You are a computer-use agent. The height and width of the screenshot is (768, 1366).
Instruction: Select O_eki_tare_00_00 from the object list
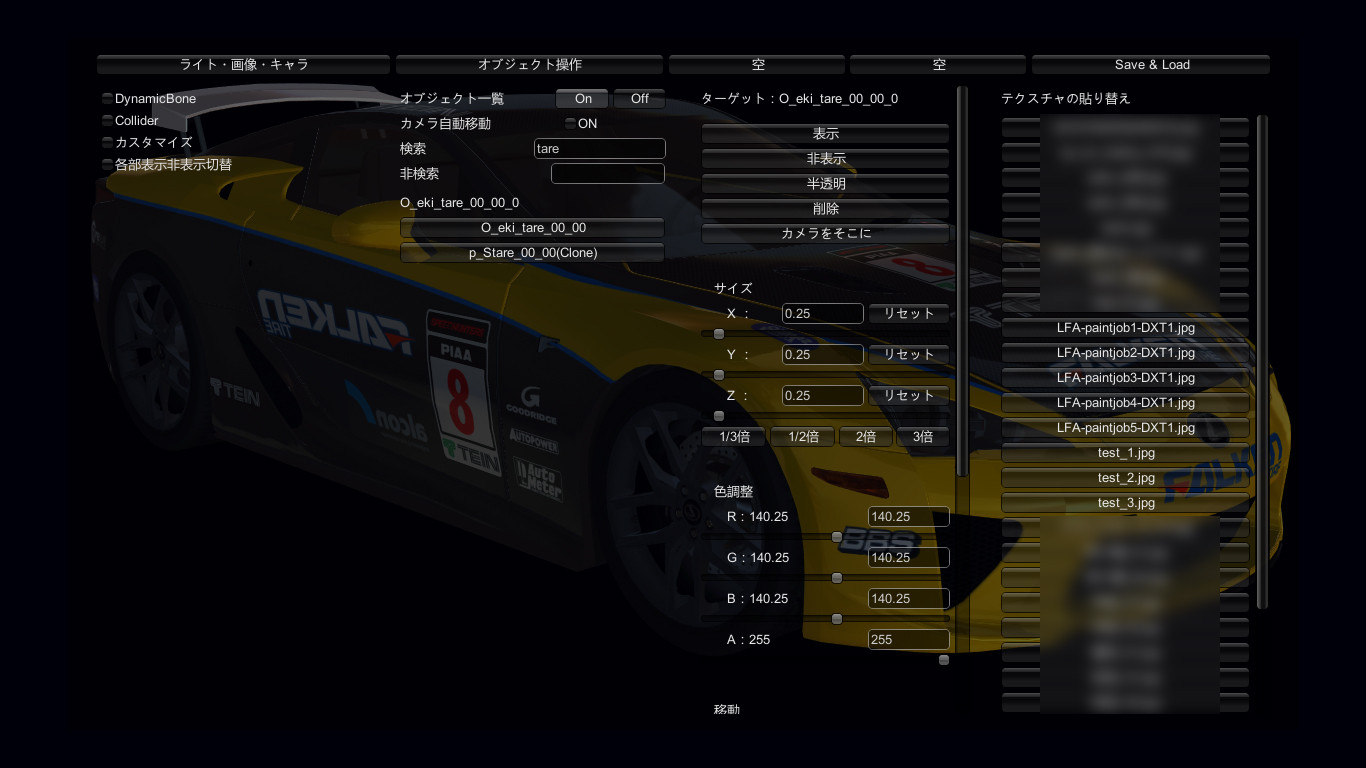tap(532, 228)
